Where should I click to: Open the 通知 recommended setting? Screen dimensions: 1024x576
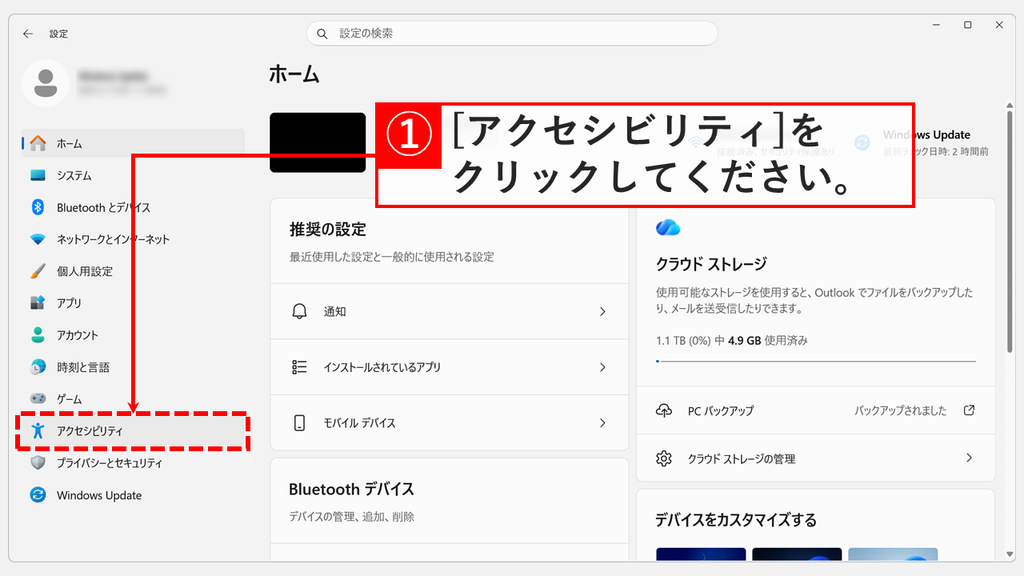[449, 312]
